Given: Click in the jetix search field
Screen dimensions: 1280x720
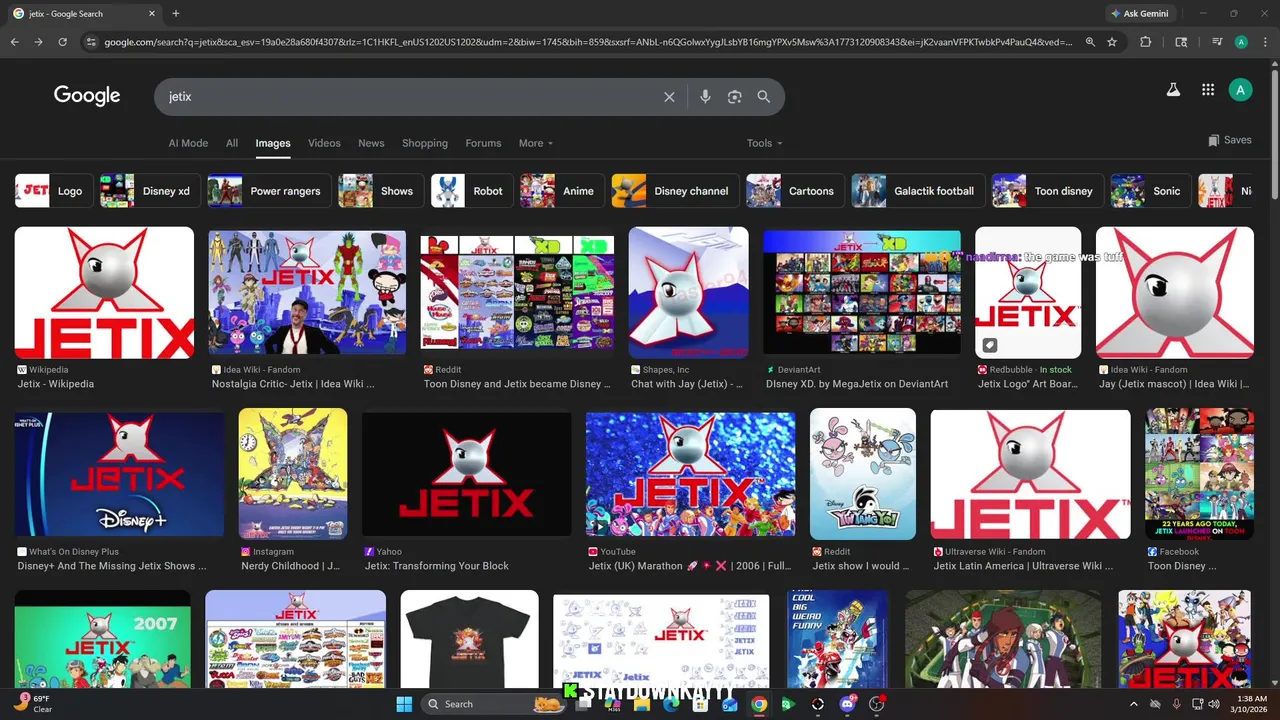Looking at the screenshot, I should (x=410, y=97).
